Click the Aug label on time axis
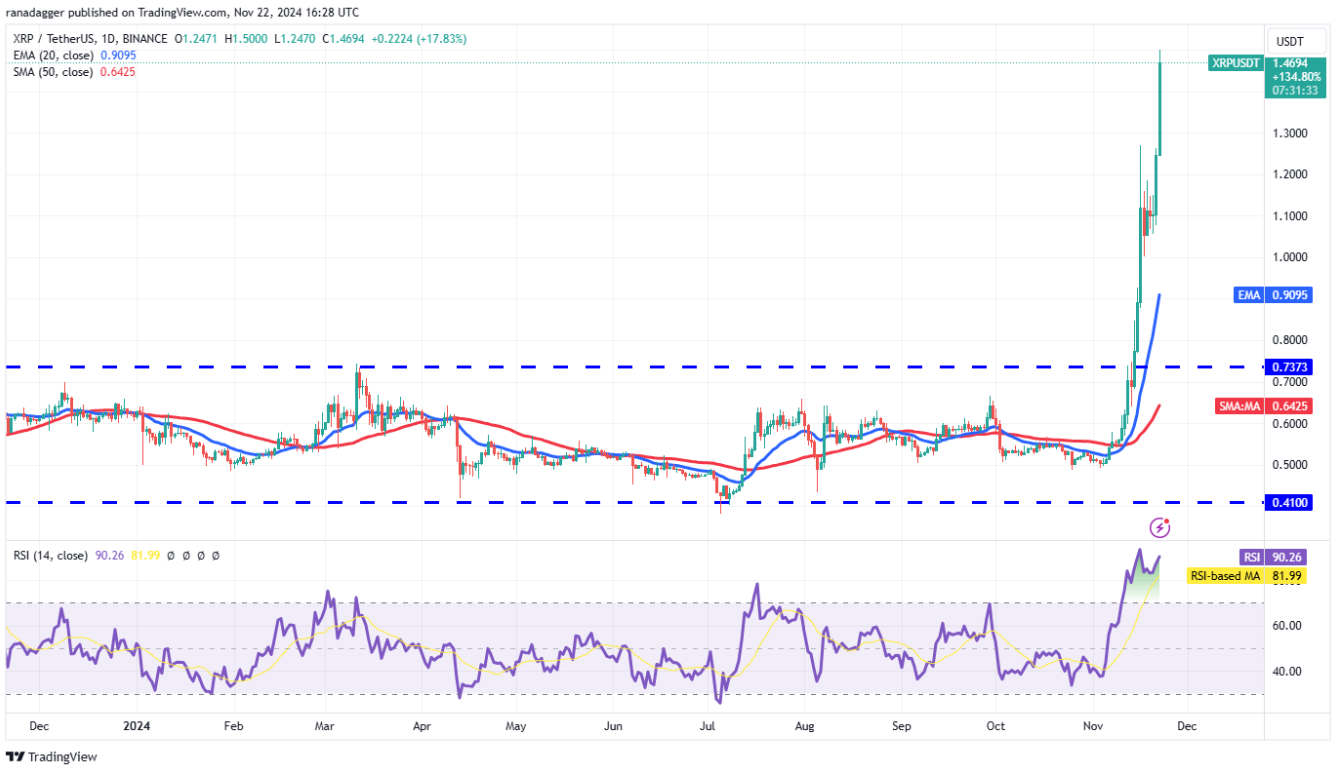1335x770 pixels. click(806, 725)
